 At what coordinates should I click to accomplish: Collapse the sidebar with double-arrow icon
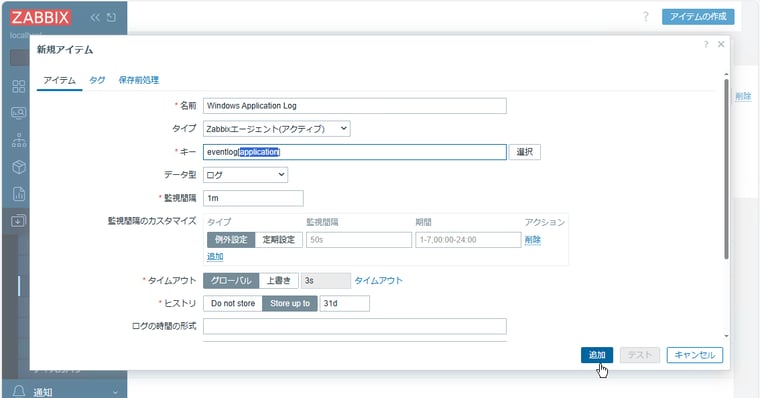[95, 17]
